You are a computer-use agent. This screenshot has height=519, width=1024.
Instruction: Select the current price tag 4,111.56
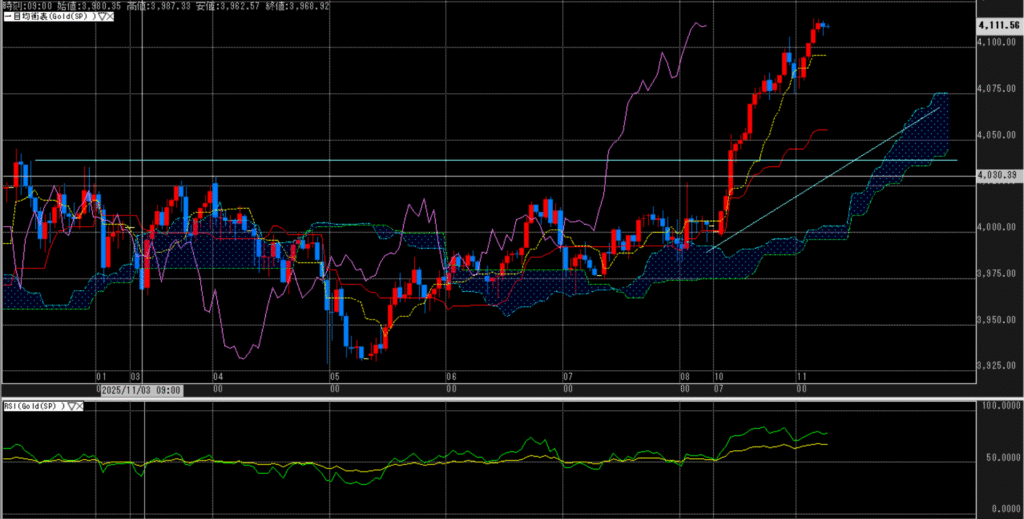(997, 24)
